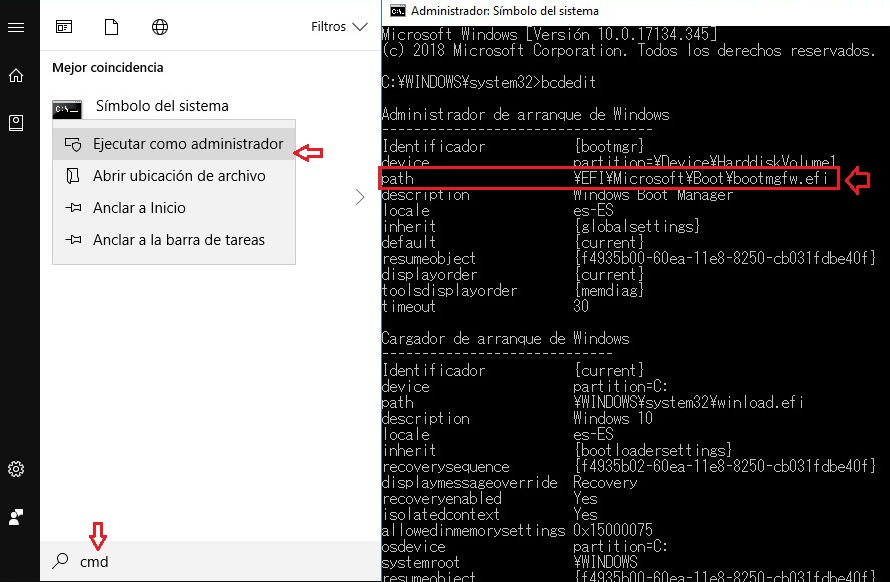Click the recoverysequence GUID value

(x=725, y=466)
